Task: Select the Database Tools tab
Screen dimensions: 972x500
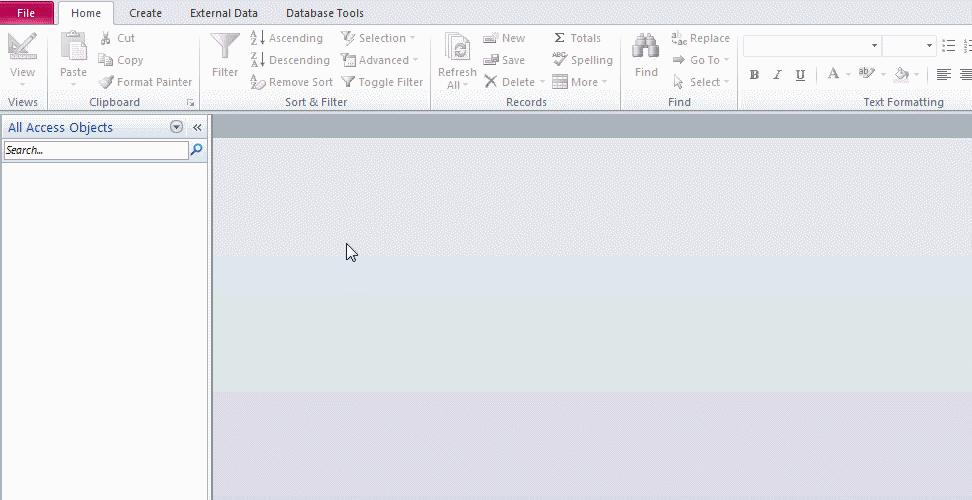Action: point(325,13)
